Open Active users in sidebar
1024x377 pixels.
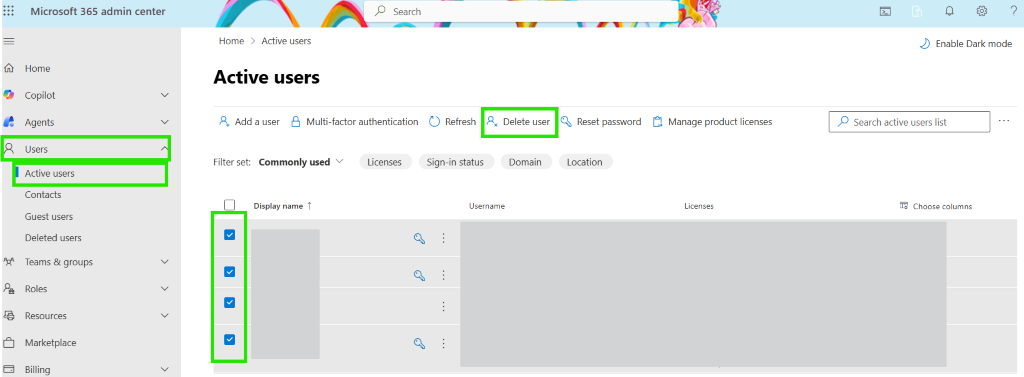tap(50, 174)
